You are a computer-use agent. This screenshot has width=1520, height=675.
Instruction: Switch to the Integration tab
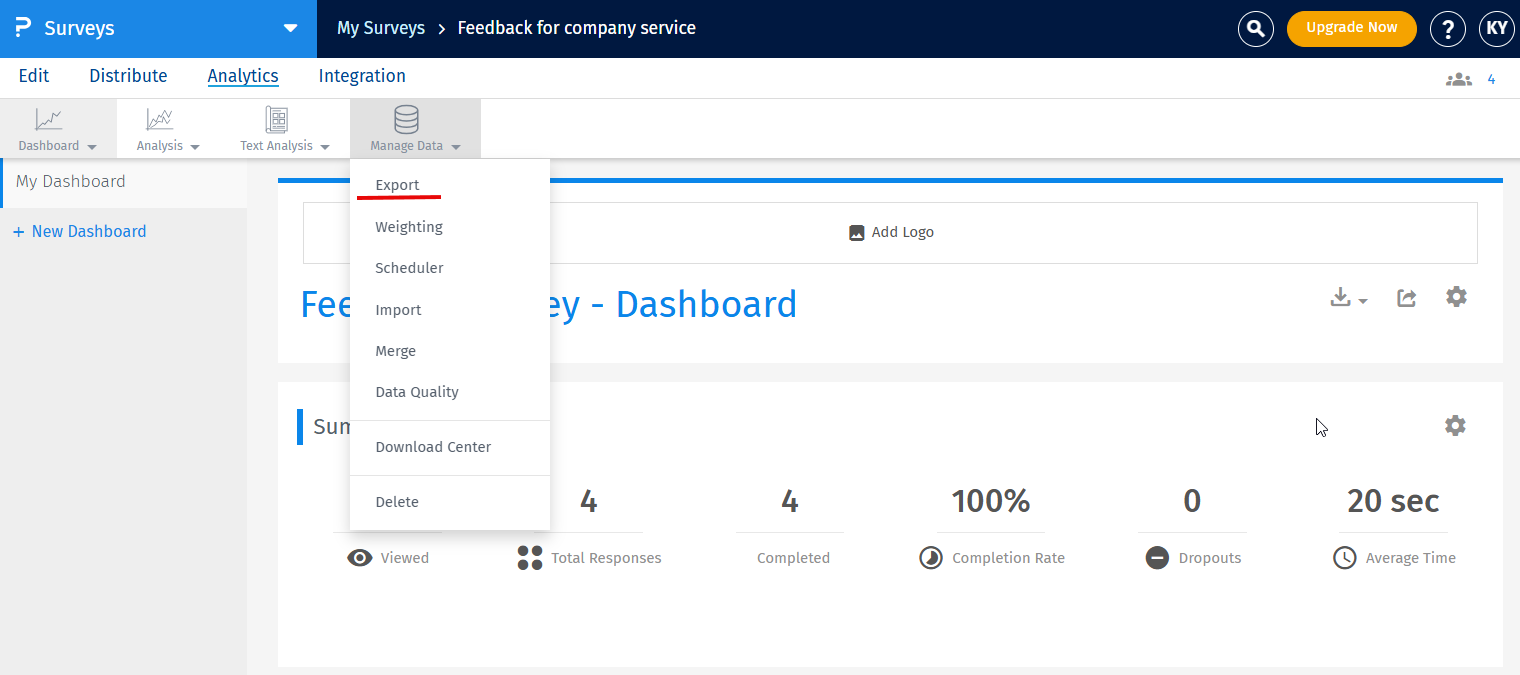tap(362, 76)
